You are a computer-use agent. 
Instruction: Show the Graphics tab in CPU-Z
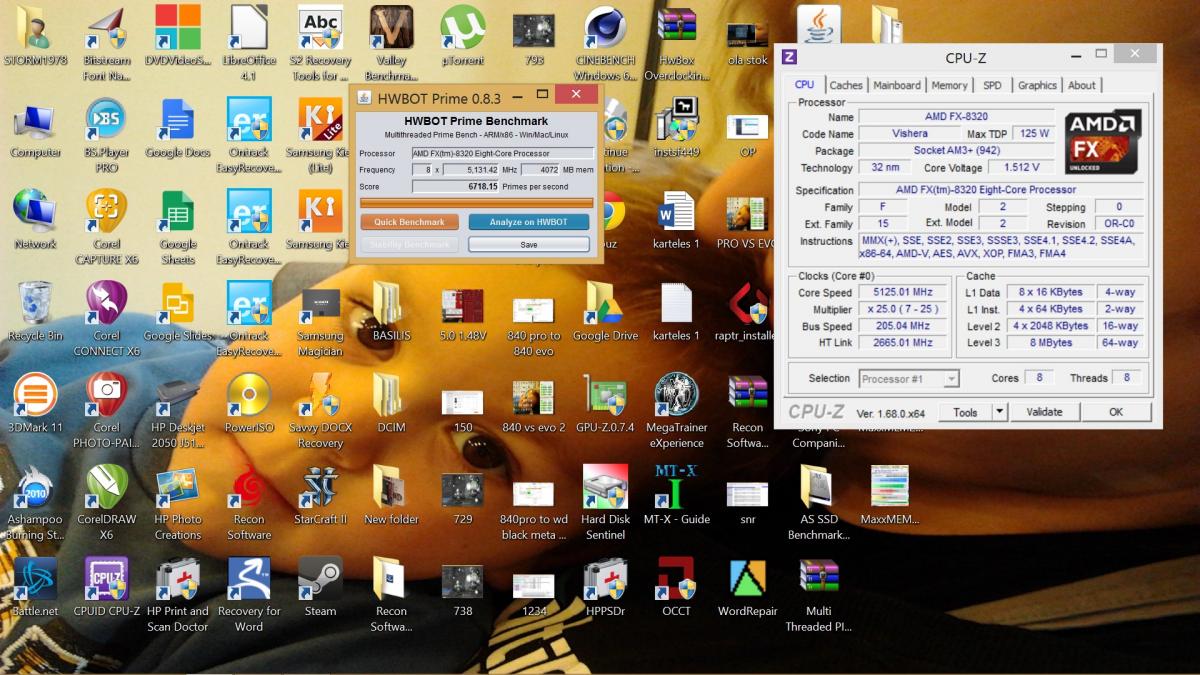tap(1037, 86)
